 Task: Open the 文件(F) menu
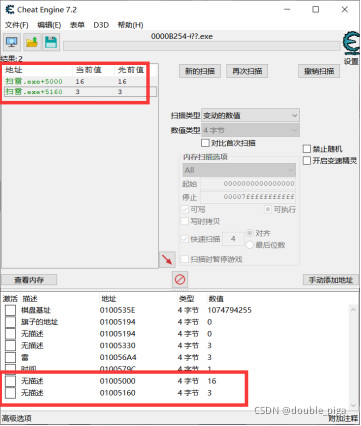point(17,25)
